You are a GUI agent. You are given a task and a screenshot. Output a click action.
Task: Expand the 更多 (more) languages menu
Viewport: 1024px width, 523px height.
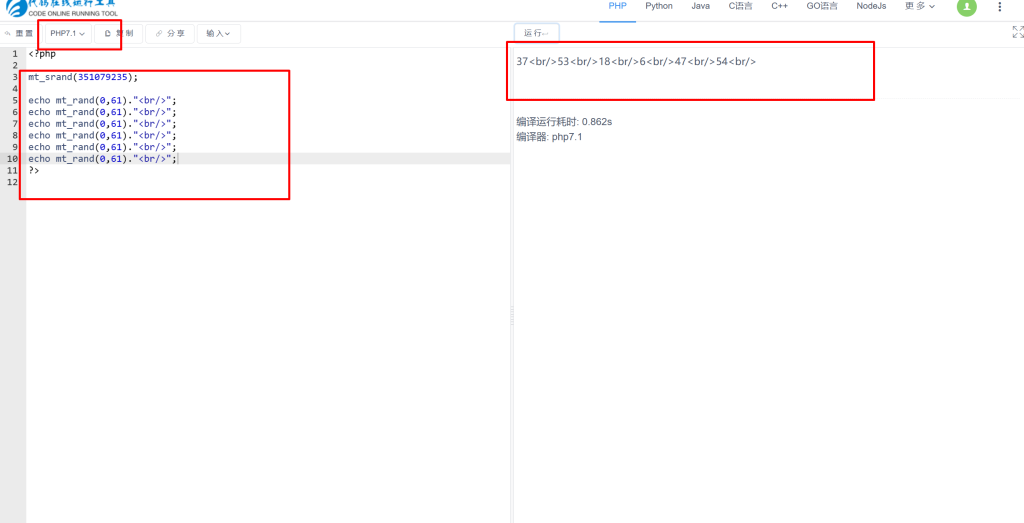click(919, 6)
